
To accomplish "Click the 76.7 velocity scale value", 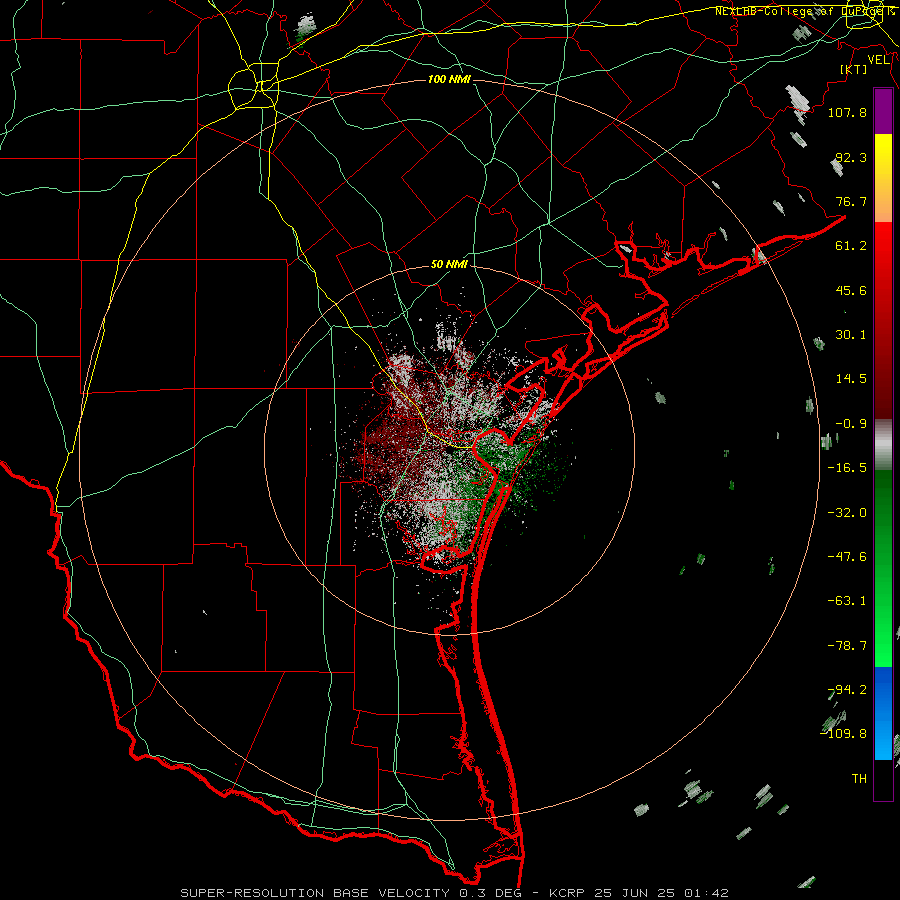I will (x=851, y=201).
